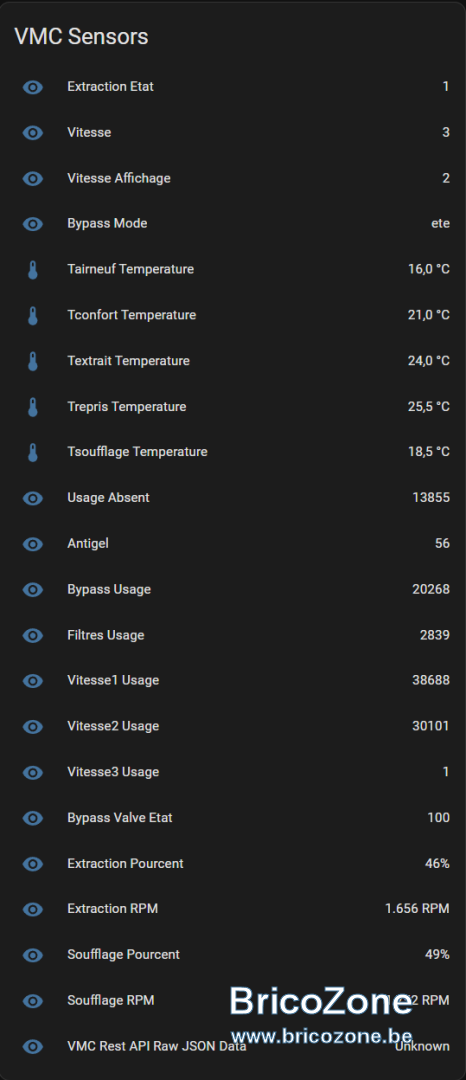Screen dimensions: 466x1080
Task: Click the eye icon beside Extraction Etat
Action: [32, 87]
